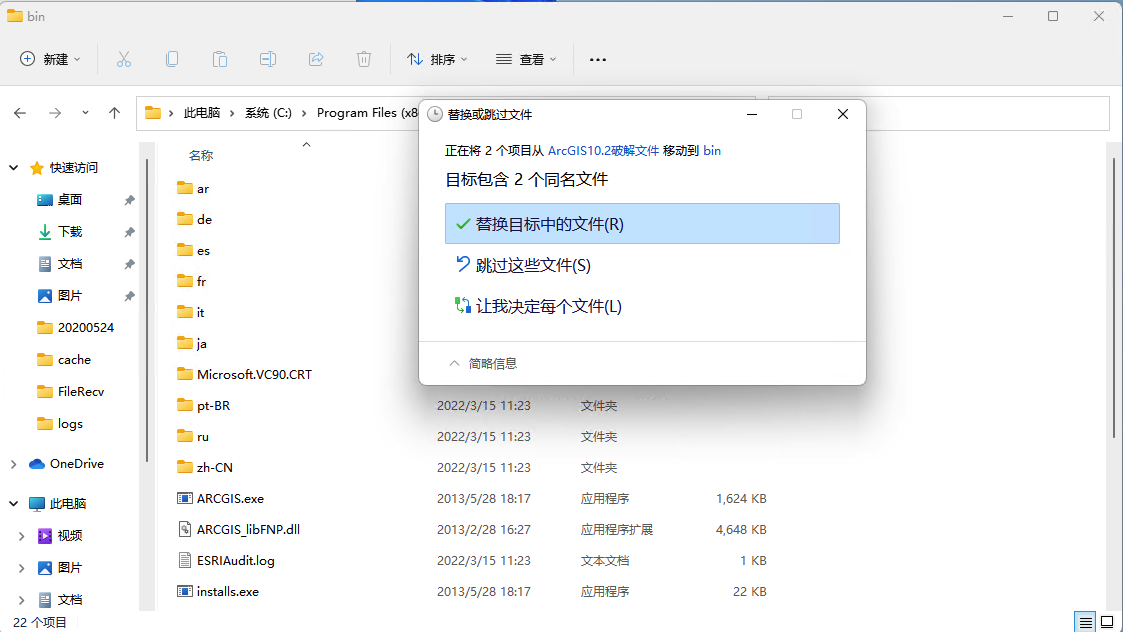
Task: Open the 20200524 folder in sidebar
Action: click(x=85, y=327)
